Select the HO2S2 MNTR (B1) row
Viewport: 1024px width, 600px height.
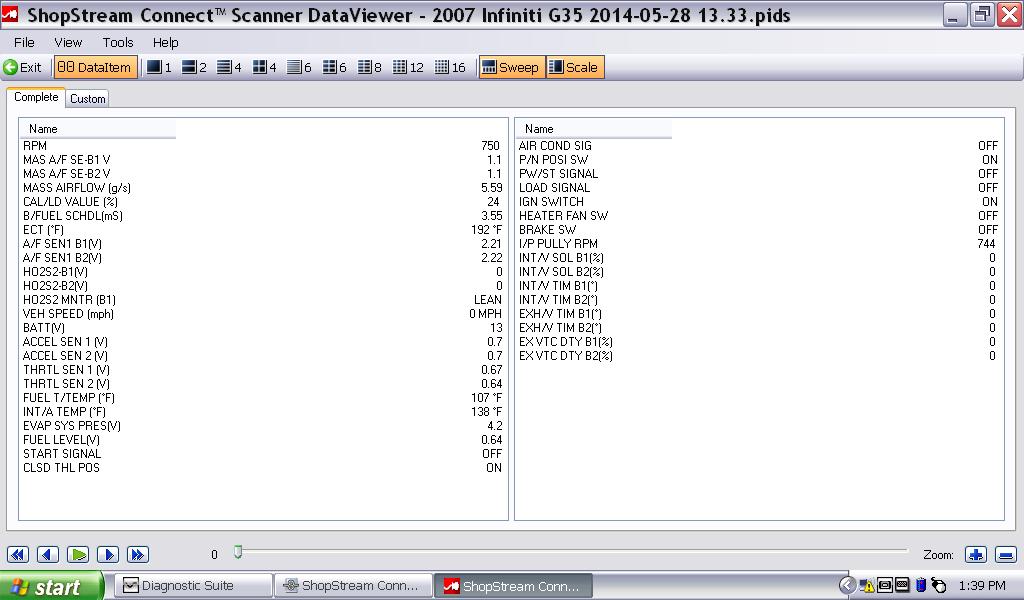[263, 300]
